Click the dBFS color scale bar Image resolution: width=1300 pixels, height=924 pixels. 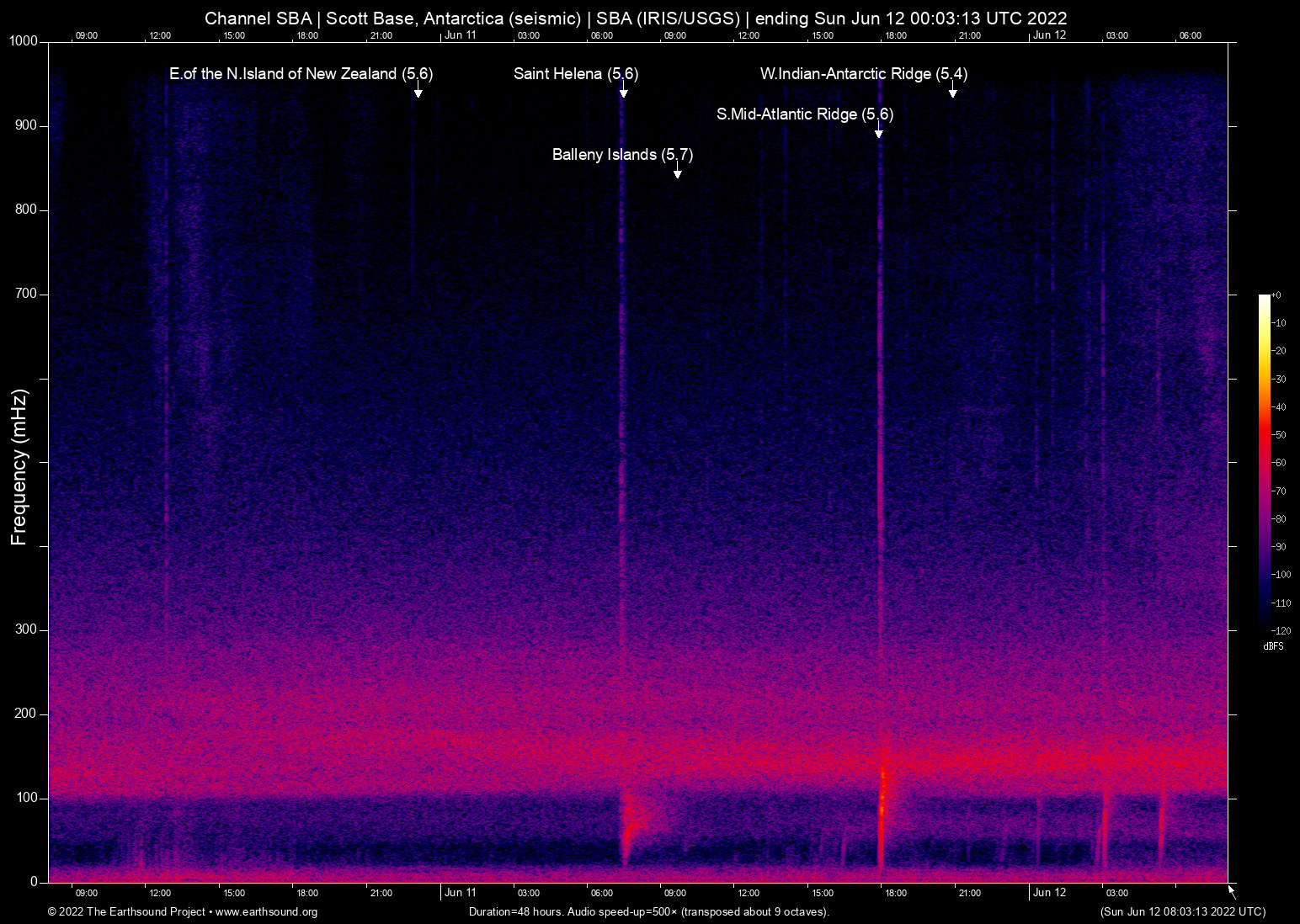1264,461
